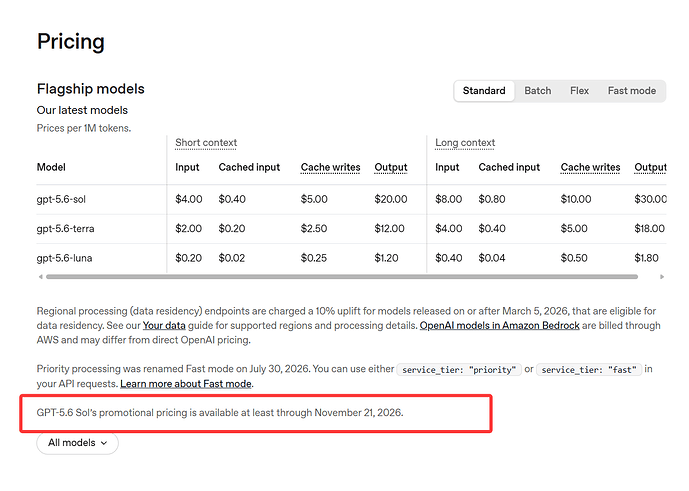Click the Long context header label
The width and height of the screenshot is (689, 491).
click(465, 143)
